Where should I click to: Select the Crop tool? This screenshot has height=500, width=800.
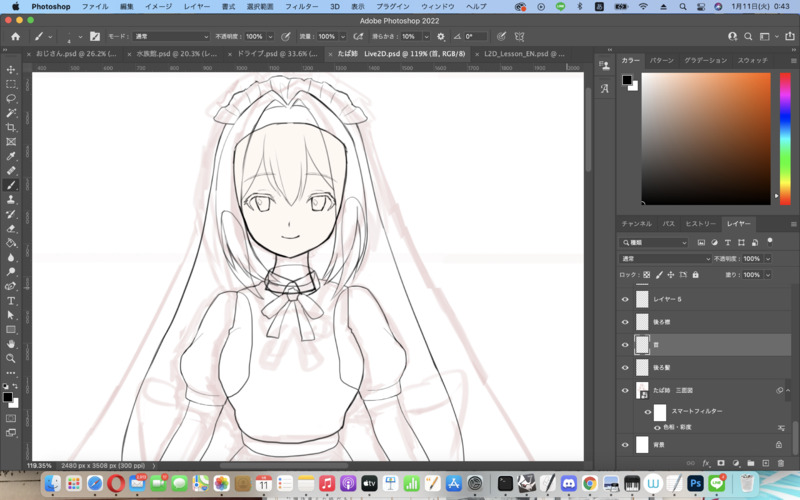[12, 128]
